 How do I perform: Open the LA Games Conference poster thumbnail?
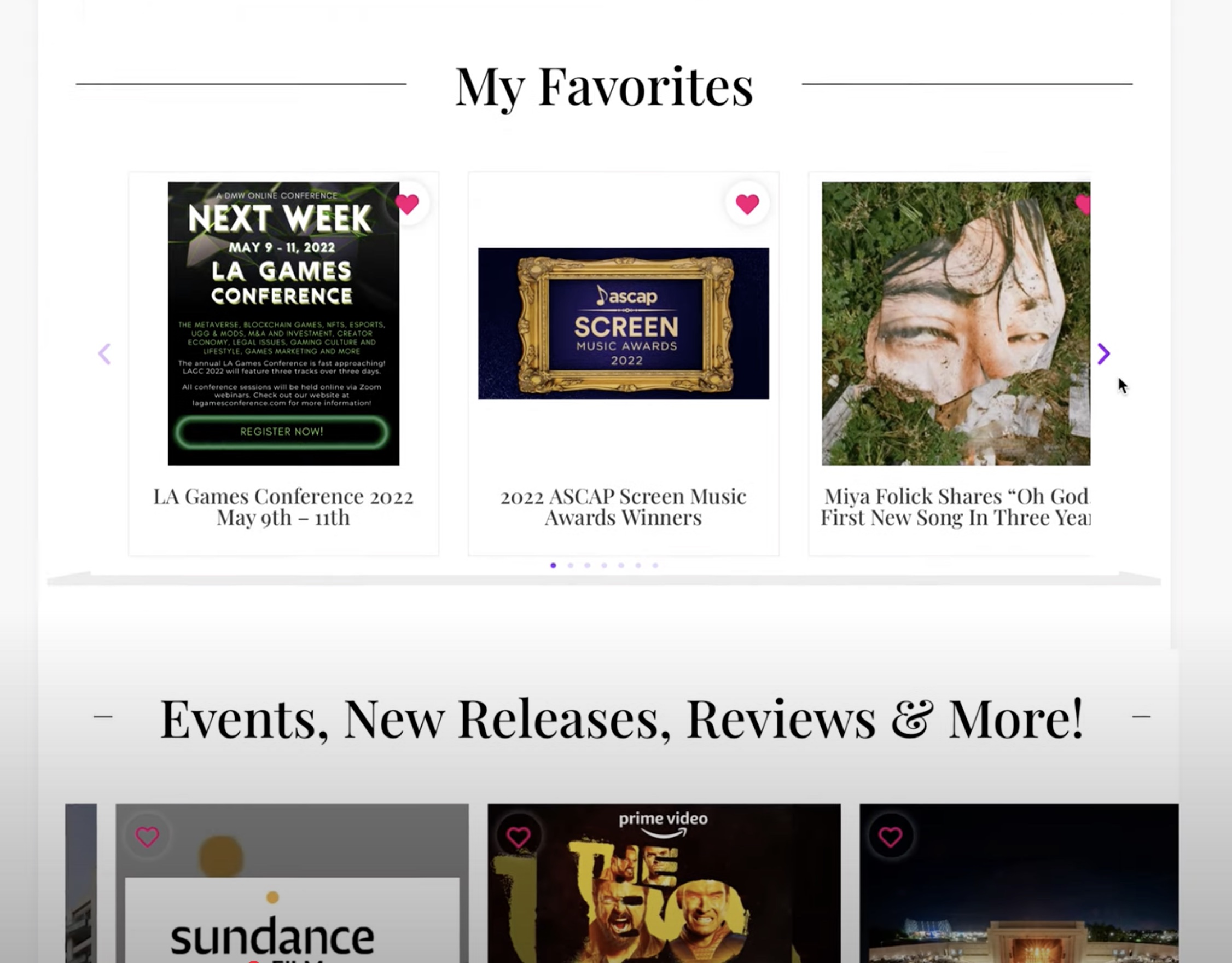[x=283, y=323]
